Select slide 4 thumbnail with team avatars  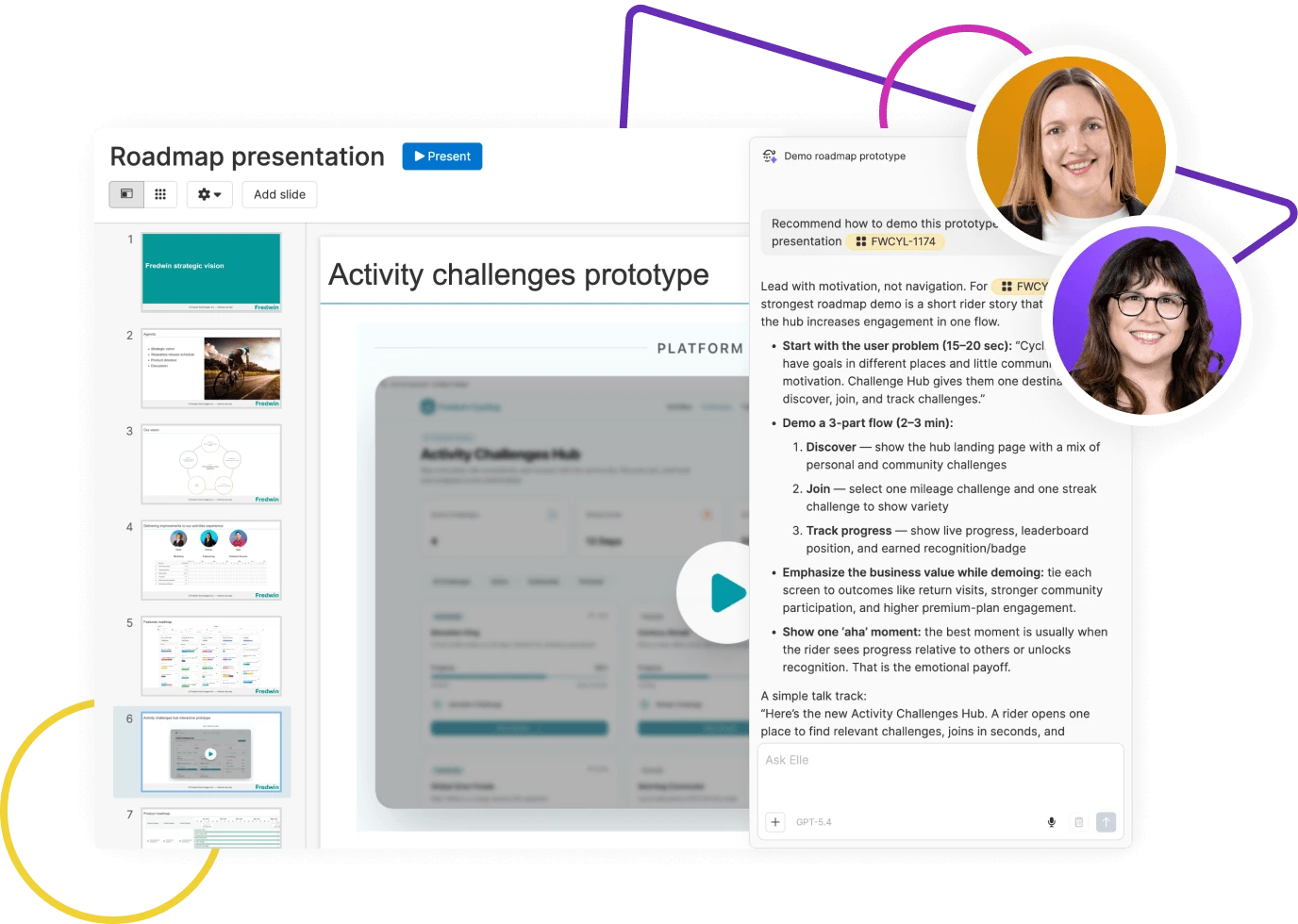(x=211, y=560)
